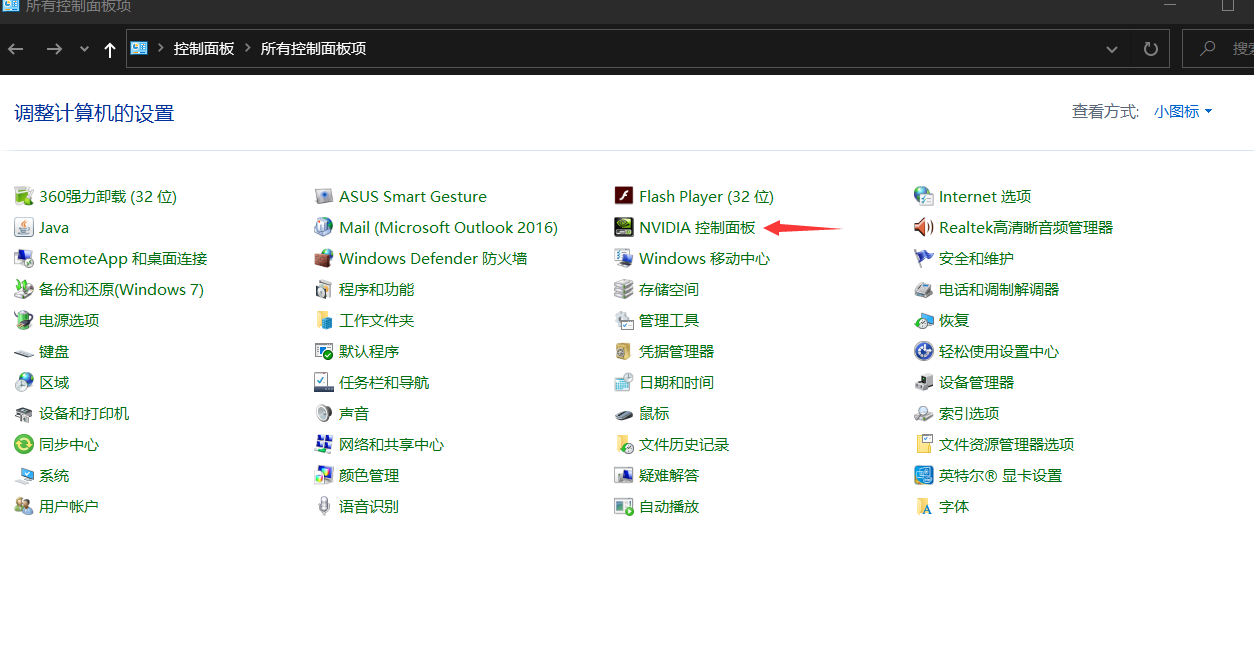1254x648 pixels.
Task: Open the 用户帐户 people icon
Action: (24, 506)
